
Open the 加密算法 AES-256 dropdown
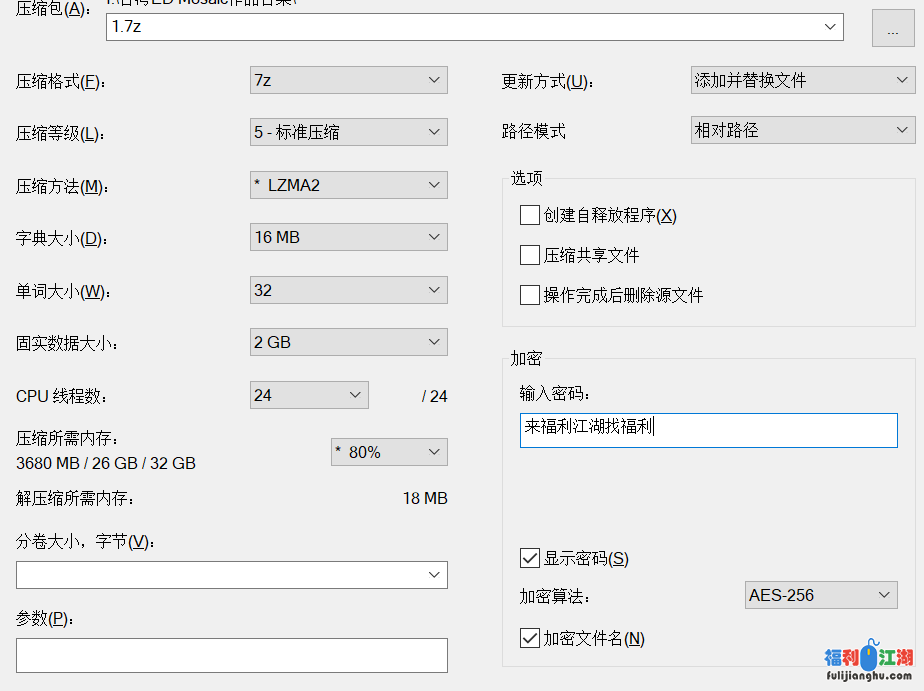tap(821, 595)
